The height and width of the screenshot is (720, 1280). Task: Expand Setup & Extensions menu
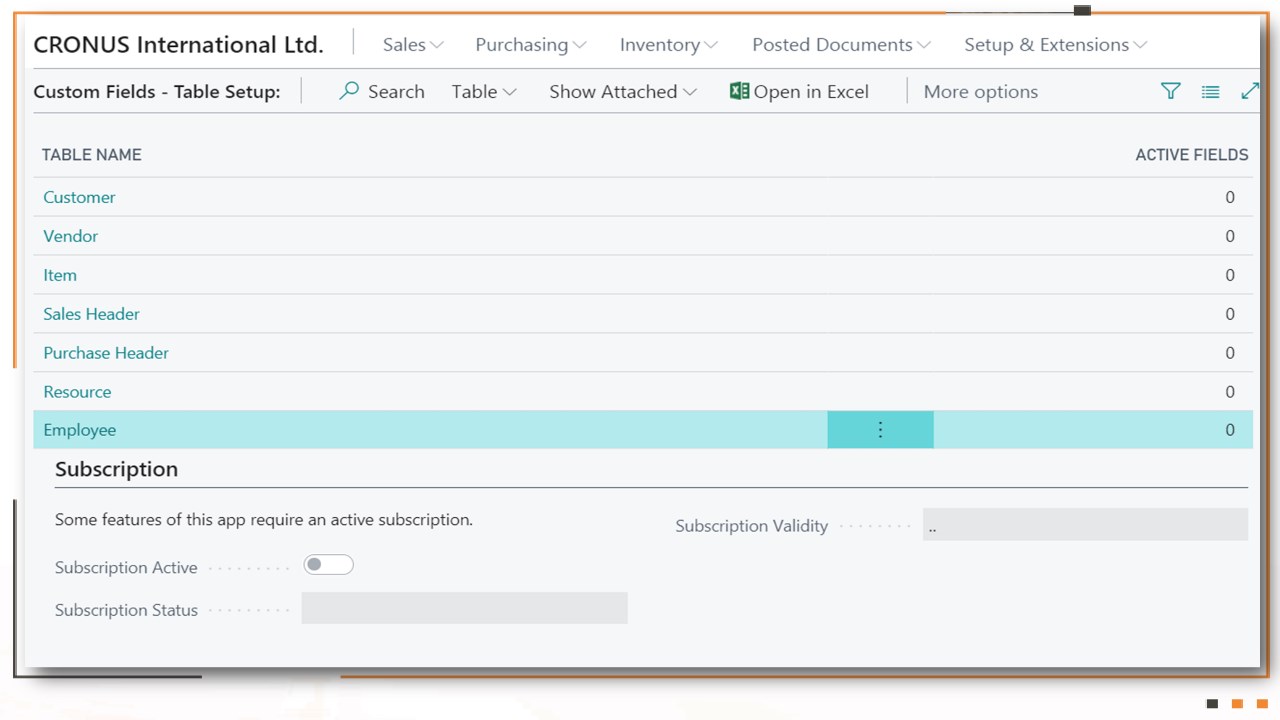click(x=1055, y=45)
